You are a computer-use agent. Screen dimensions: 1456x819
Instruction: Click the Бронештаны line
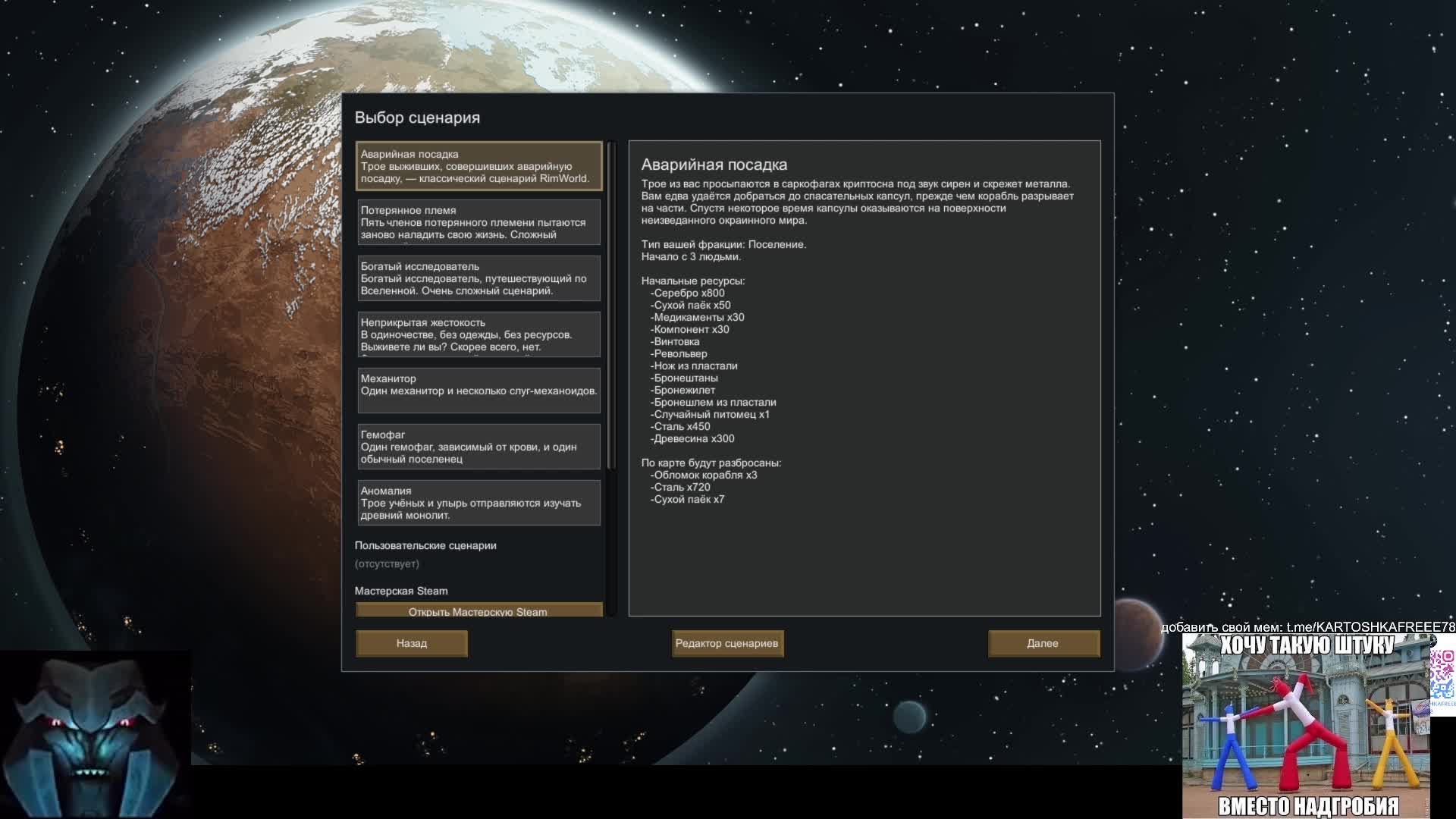pos(684,378)
